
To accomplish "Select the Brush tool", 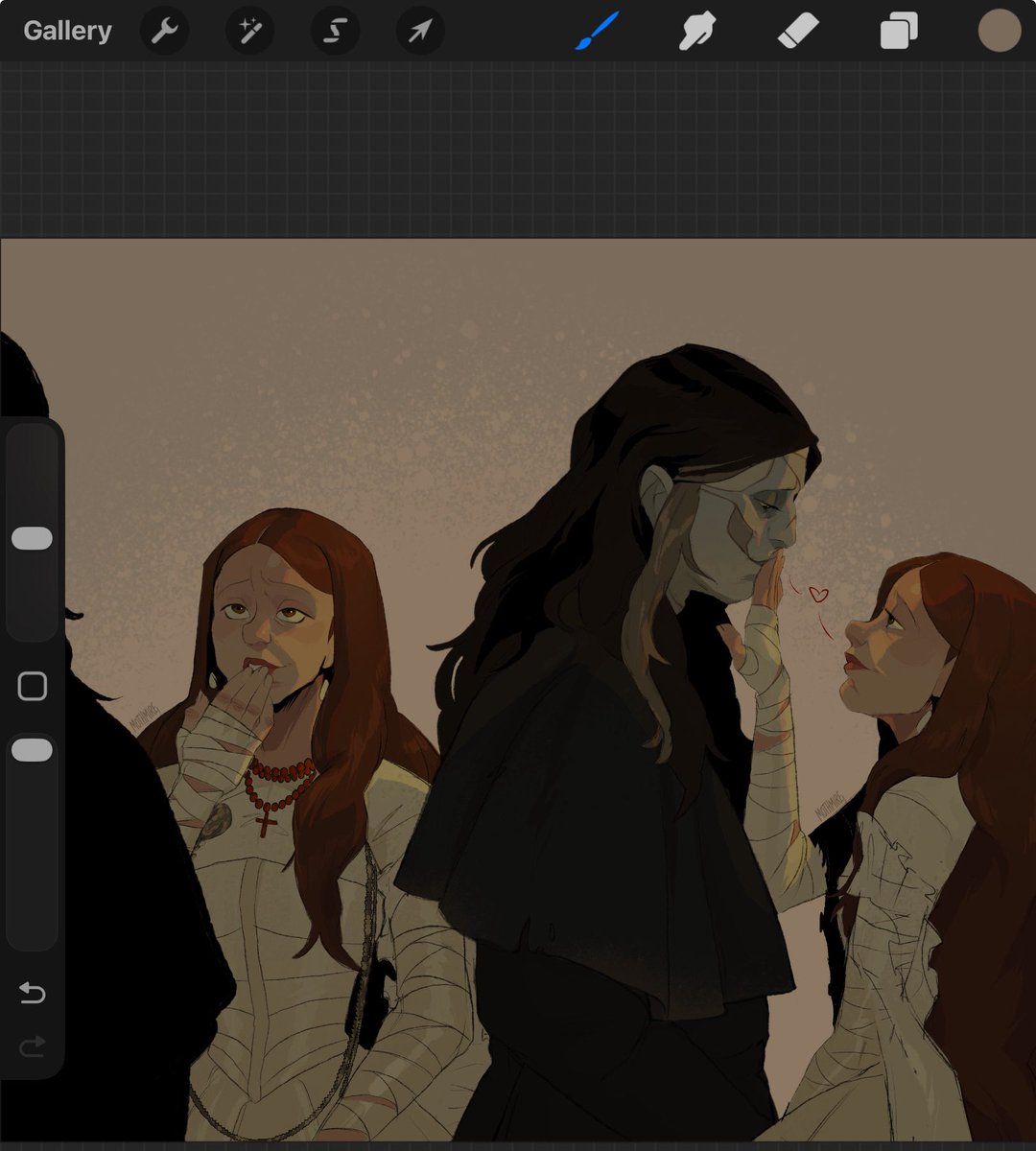I will click(597, 31).
